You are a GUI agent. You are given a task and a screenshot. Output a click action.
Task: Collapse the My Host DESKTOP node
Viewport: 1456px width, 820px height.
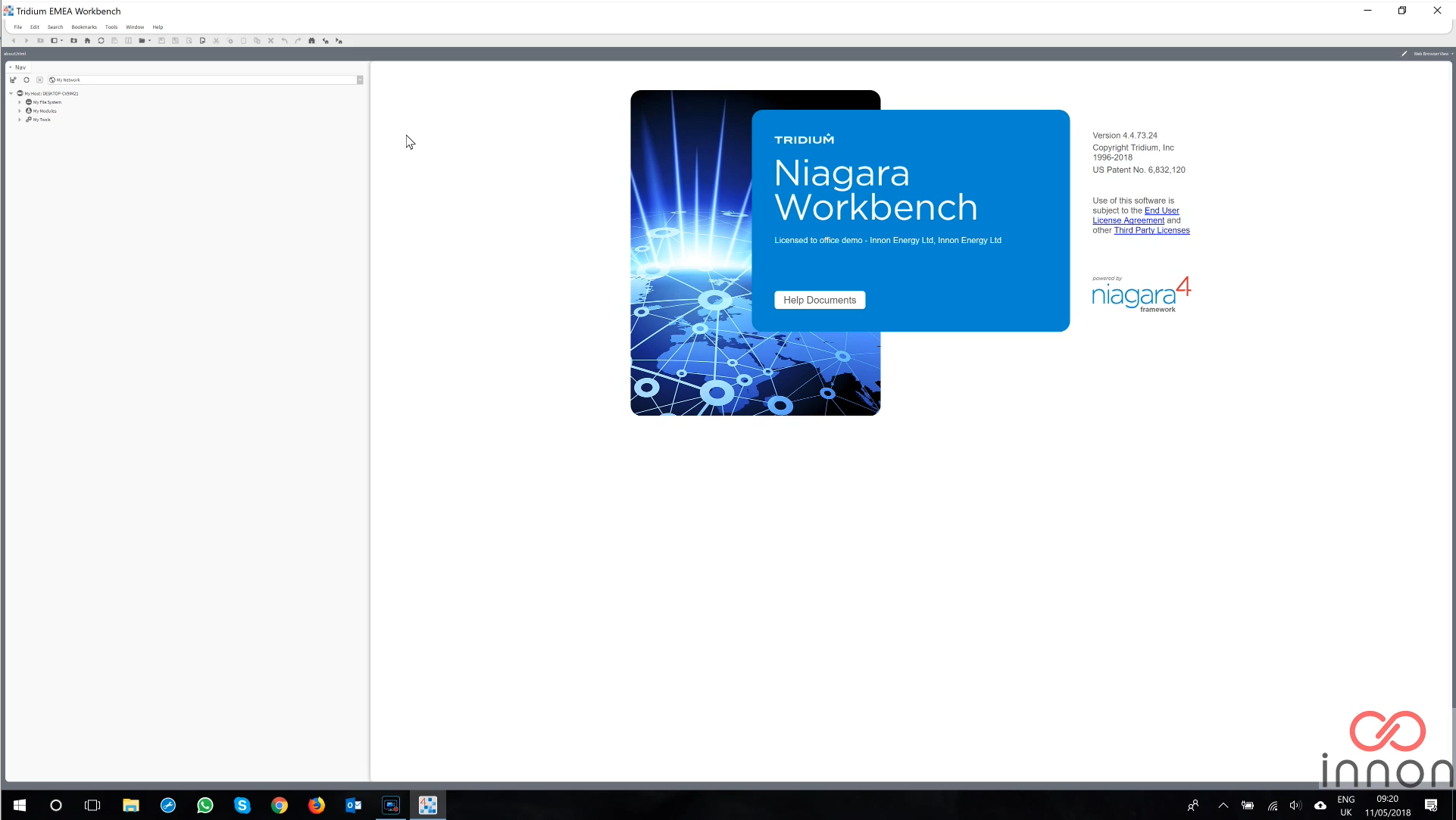pyautogui.click(x=11, y=93)
